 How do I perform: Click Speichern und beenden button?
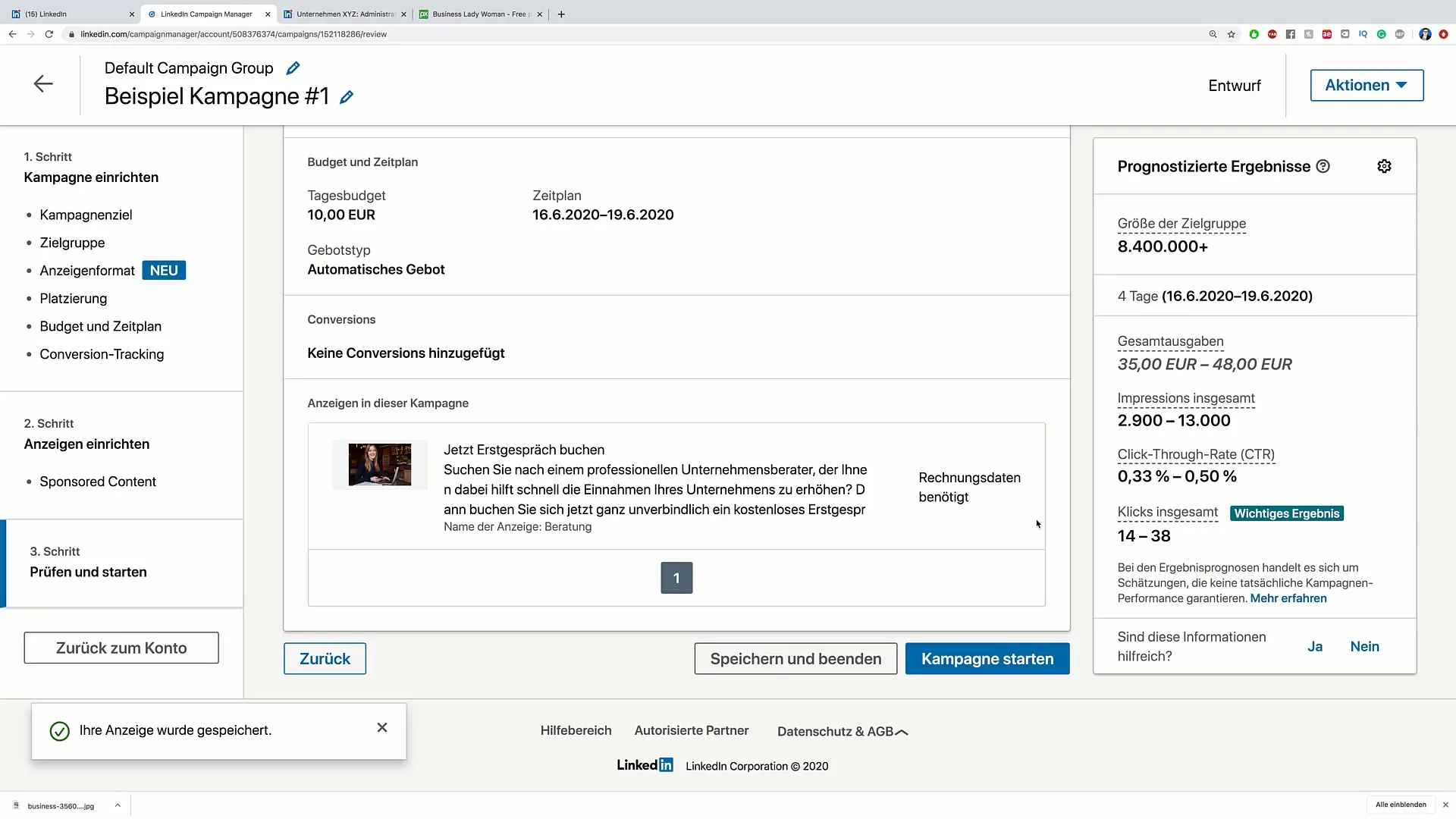tap(795, 658)
